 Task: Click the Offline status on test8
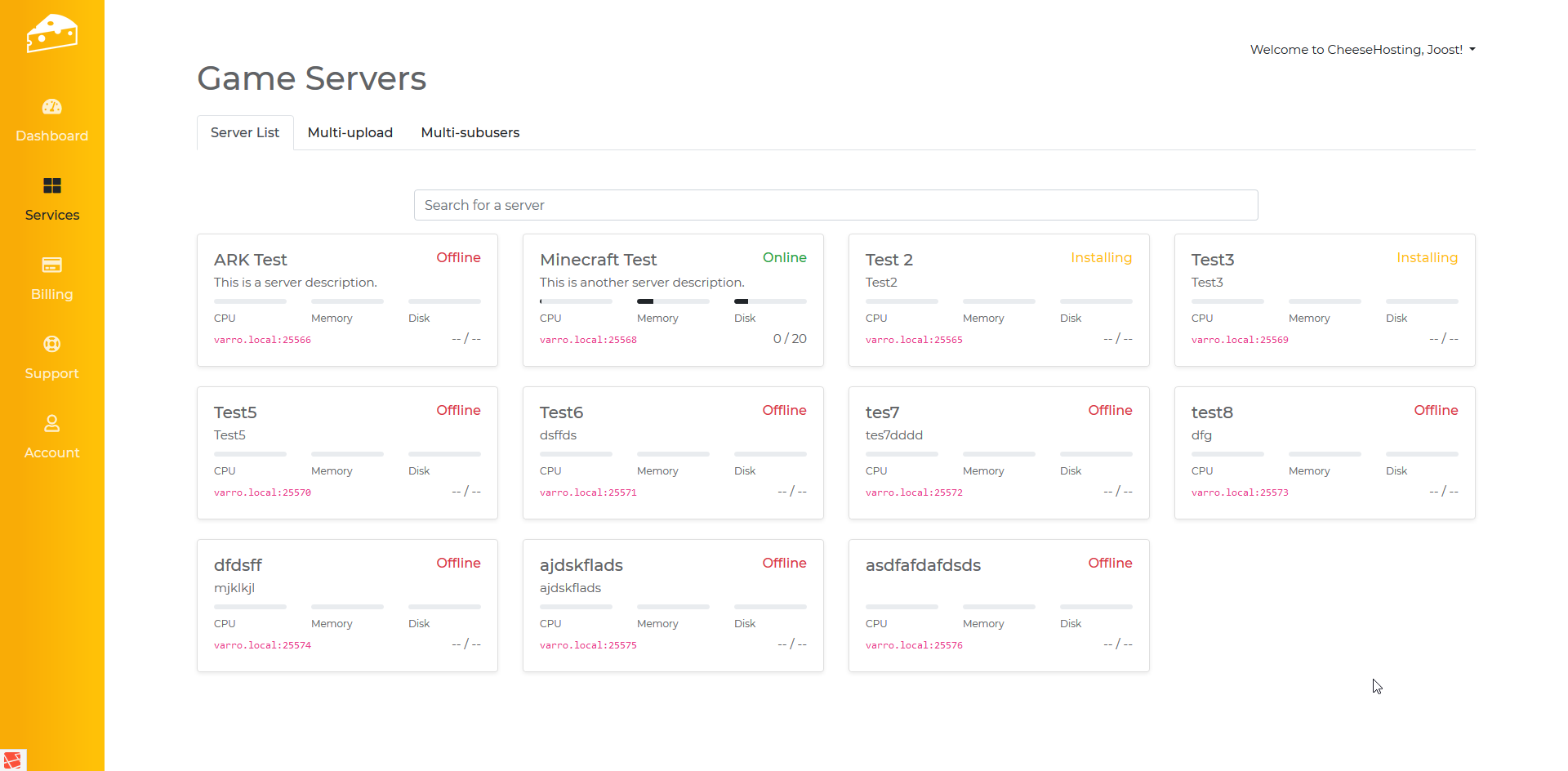click(1435, 410)
